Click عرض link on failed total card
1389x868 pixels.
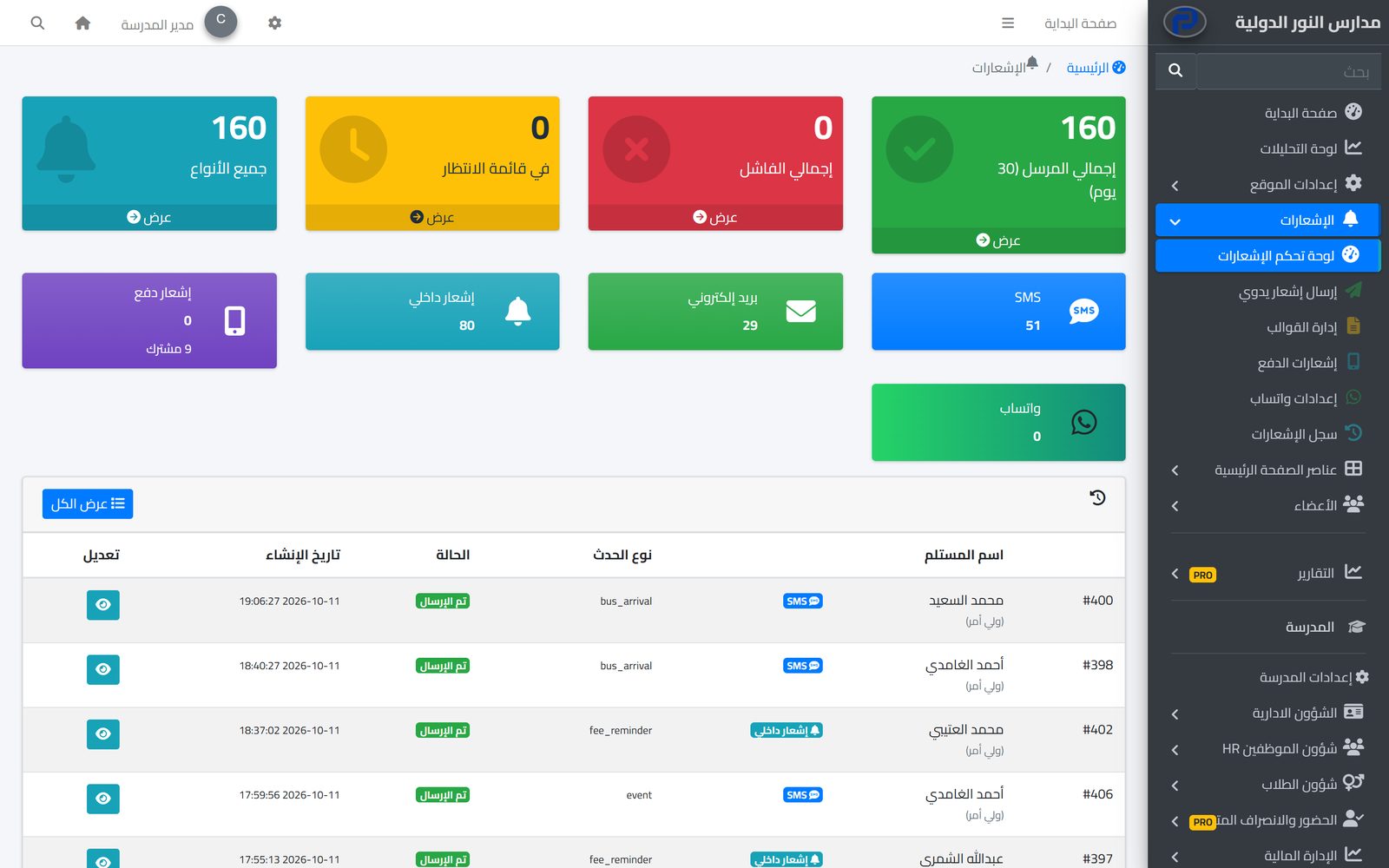tap(715, 217)
